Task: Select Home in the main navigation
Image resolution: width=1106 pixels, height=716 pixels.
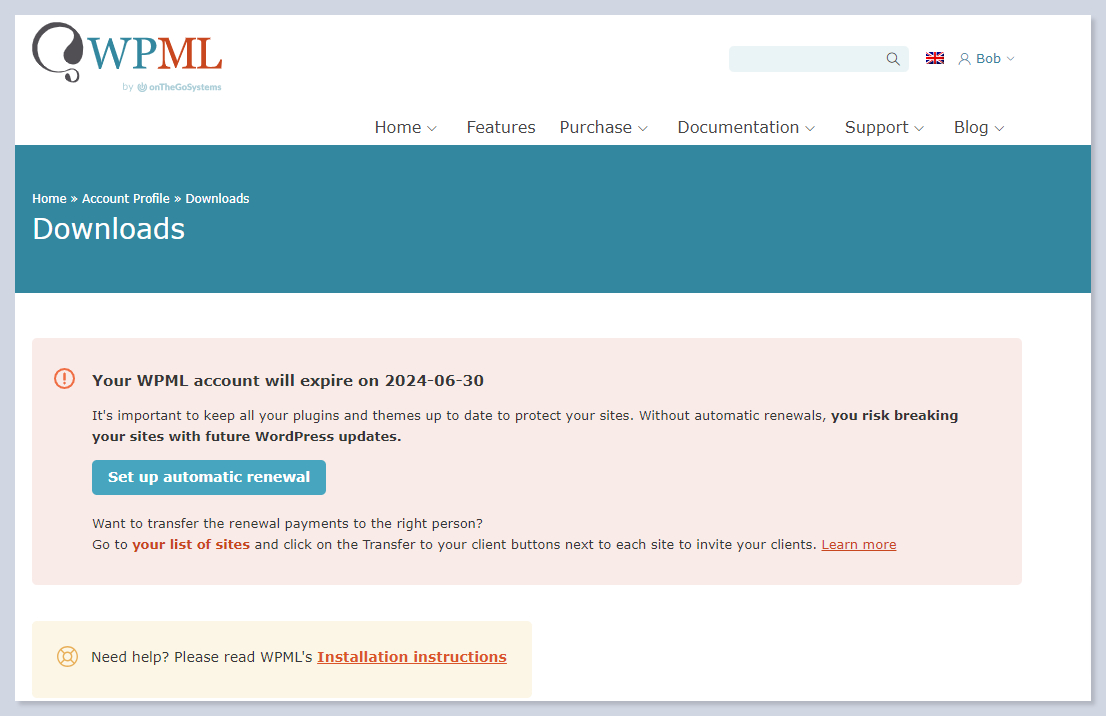Action: (398, 127)
